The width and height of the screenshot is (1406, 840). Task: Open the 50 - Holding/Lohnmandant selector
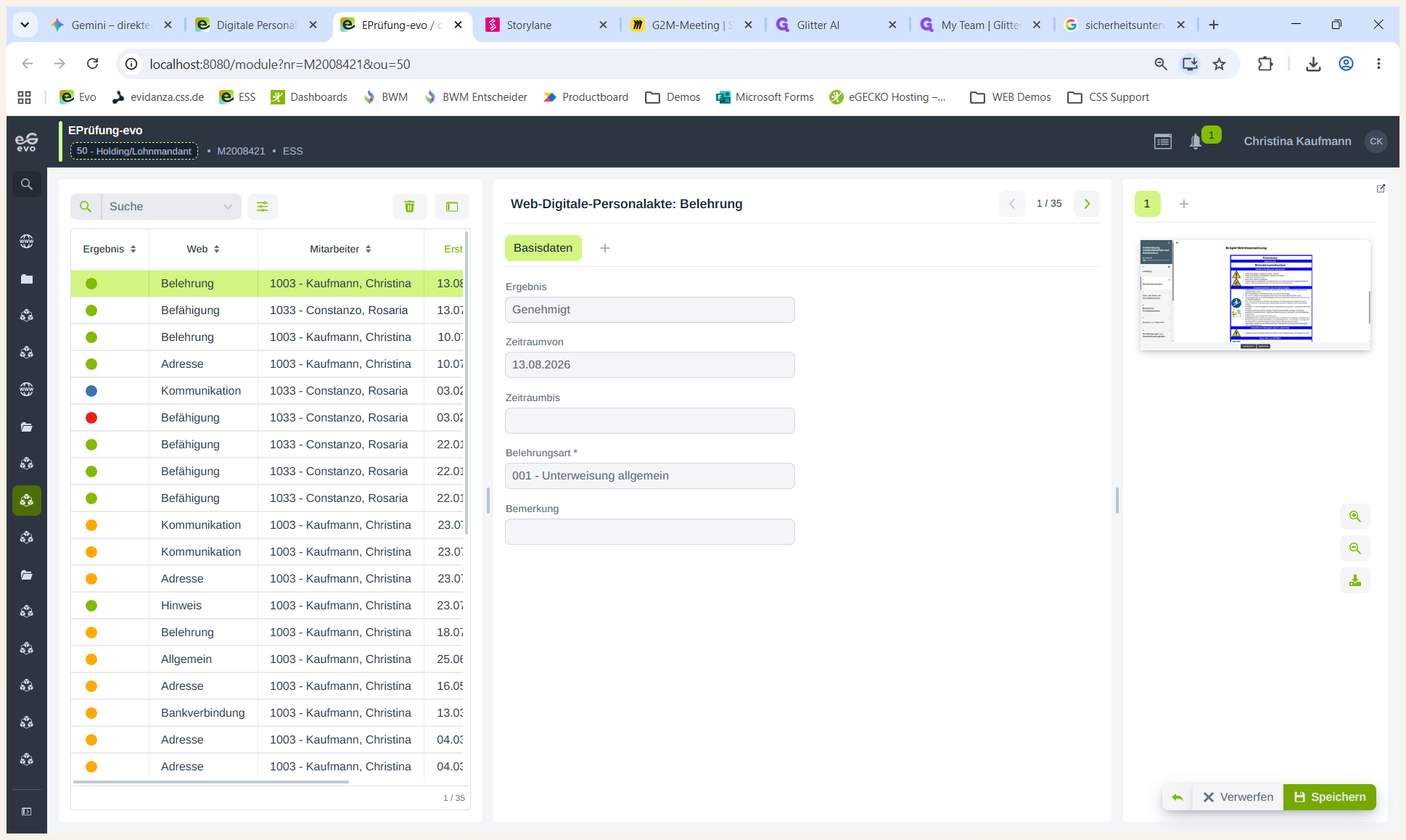pyautogui.click(x=134, y=151)
